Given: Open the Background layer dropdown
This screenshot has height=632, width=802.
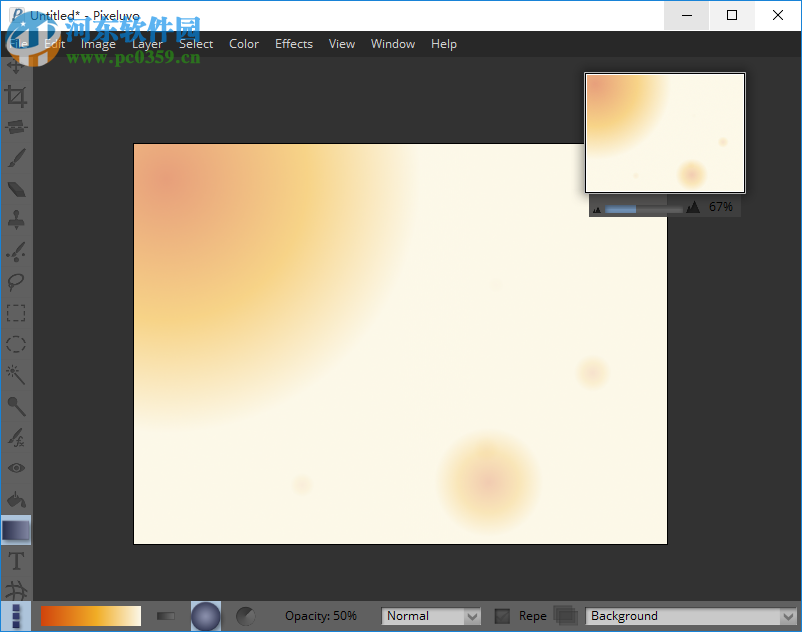Looking at the screenshot, I should coord(691,616).
